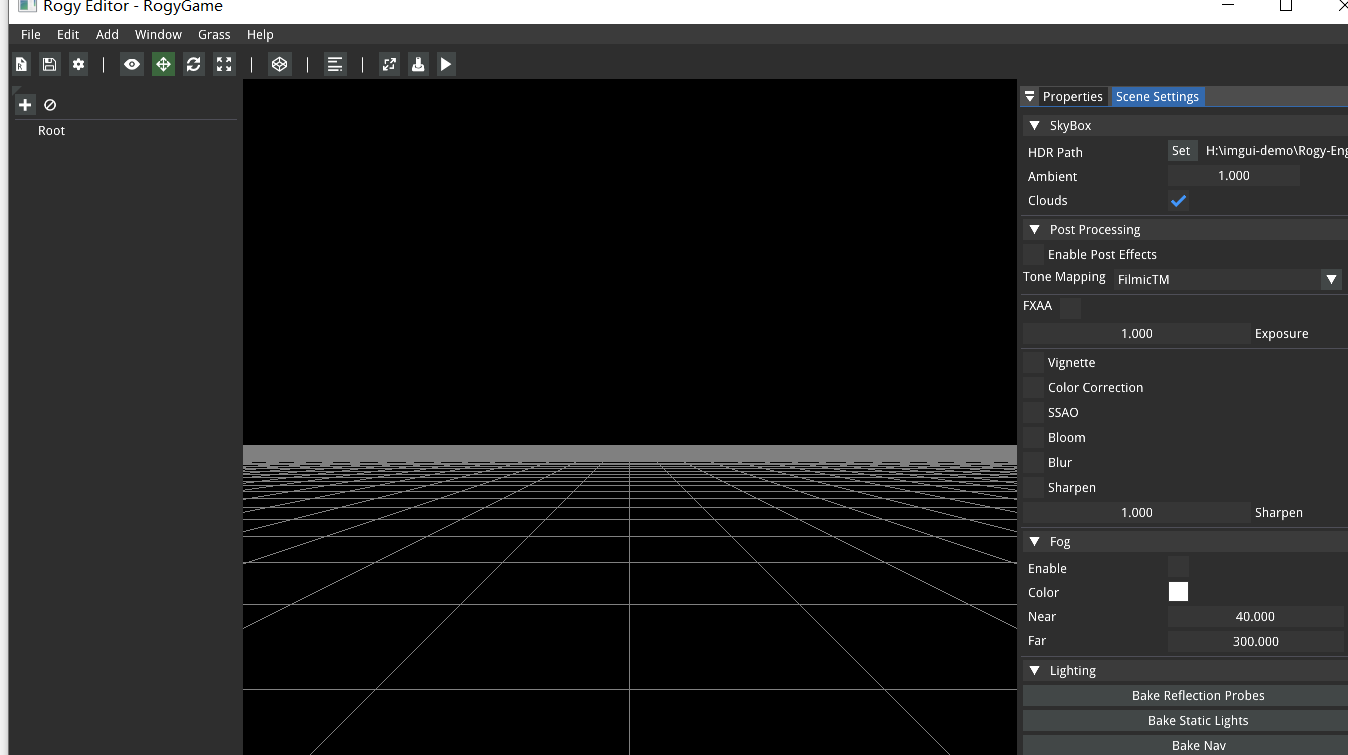The image size is (1348, 755).
Task: Open project settings gear icon
Action: tap(78, 64)
